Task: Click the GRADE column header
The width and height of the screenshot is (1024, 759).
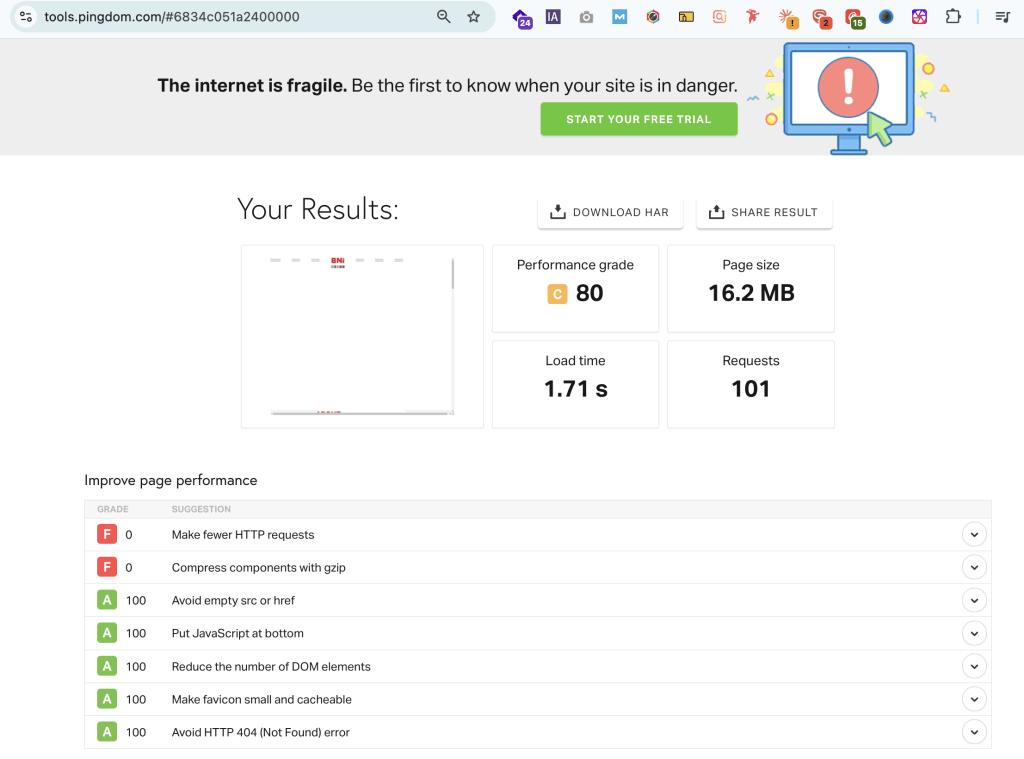Action: click(112, 509)
